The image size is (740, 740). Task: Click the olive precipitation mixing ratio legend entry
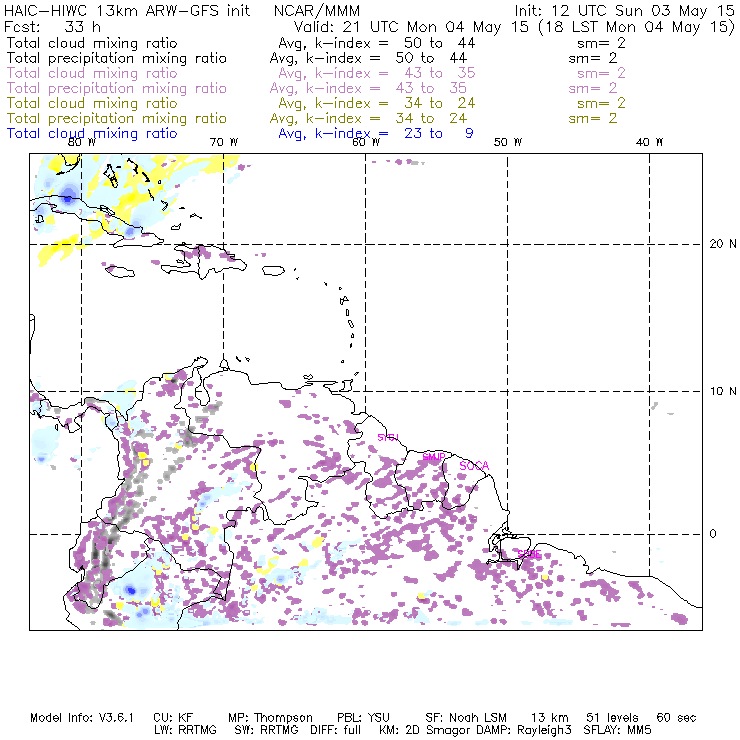116,118
